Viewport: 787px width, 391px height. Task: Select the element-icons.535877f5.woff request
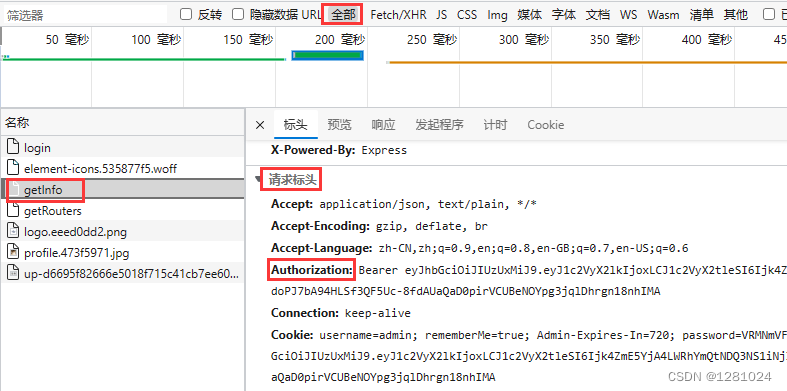point(122,169)
